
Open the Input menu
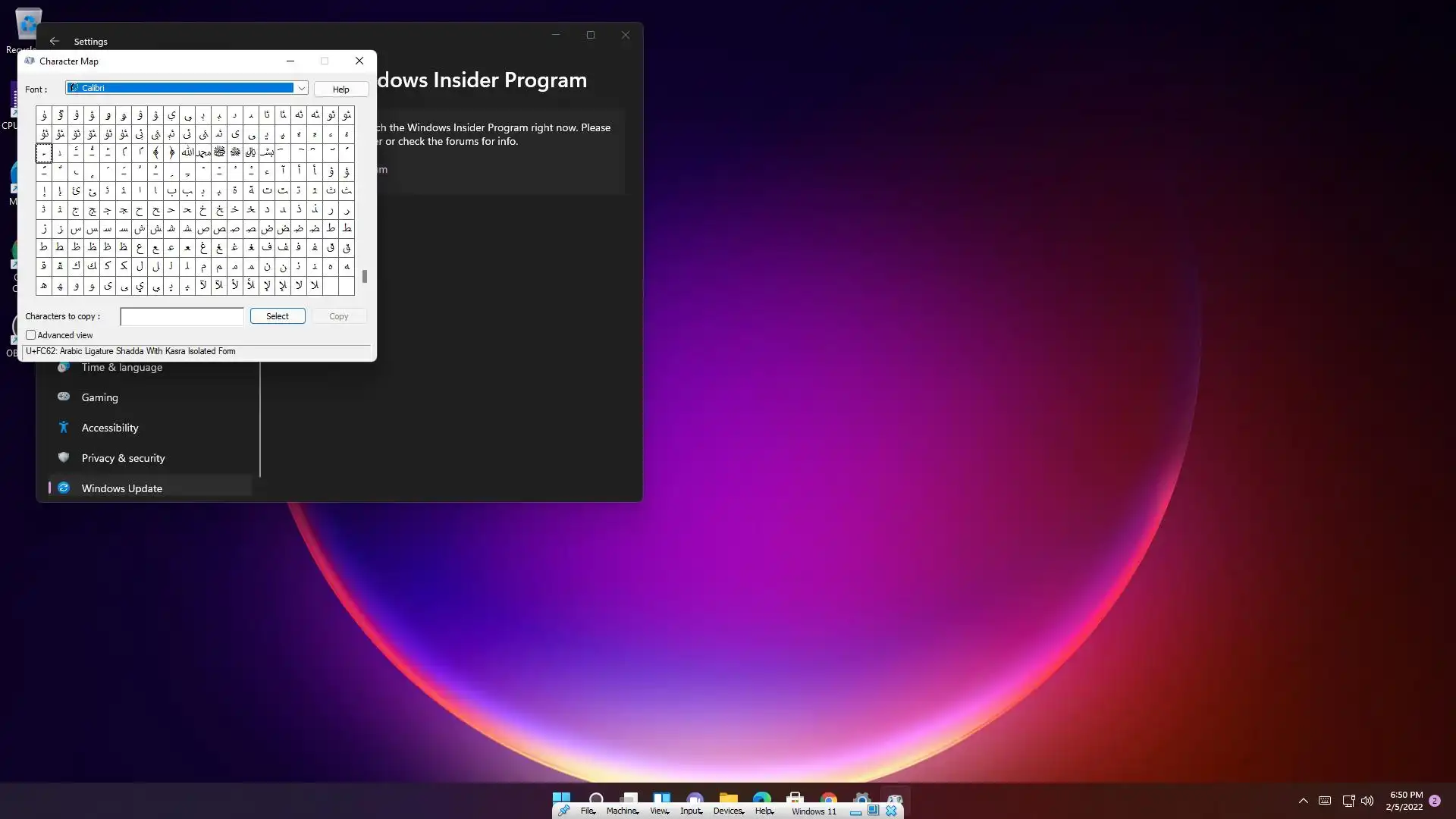coord(691,811)
